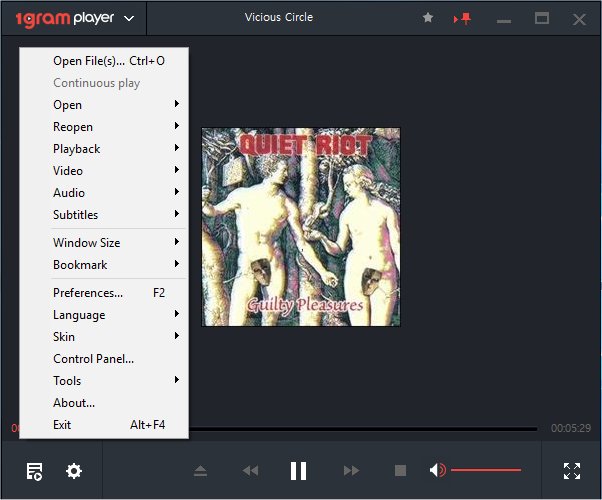Image resolution: width=602 pixels, height=500 pixels.
Task: Choose Exit Alt+F4 menu item
Action: (x=104, y=425)
